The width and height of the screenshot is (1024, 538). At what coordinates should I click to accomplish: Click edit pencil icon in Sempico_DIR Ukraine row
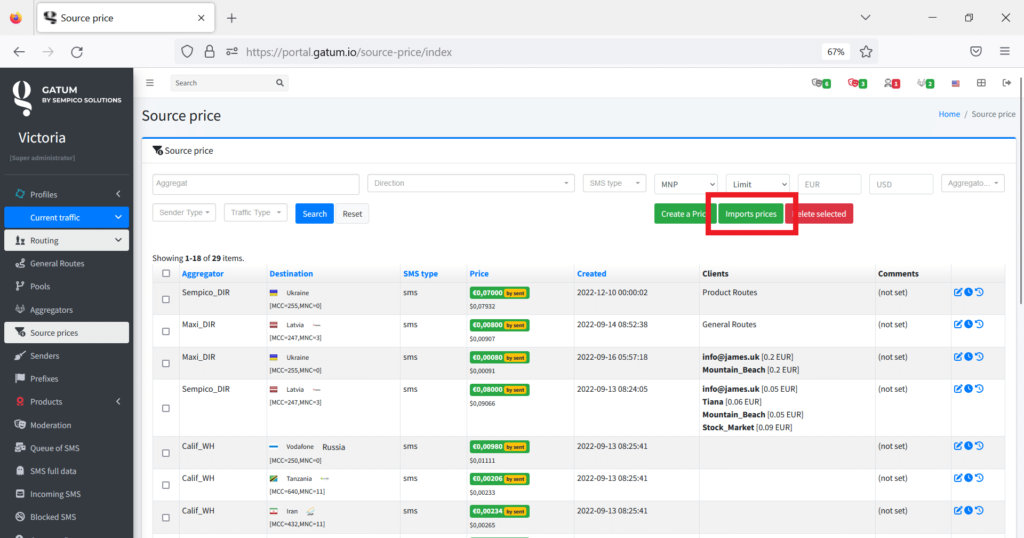pyautogui.click(x=957, y=293)
